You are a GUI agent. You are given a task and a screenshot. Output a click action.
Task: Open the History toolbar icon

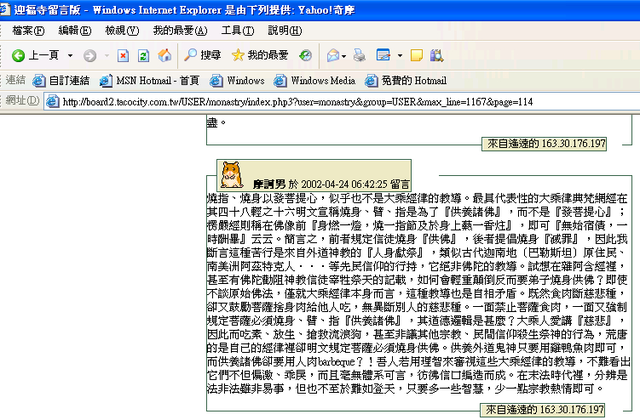[305, 55]
